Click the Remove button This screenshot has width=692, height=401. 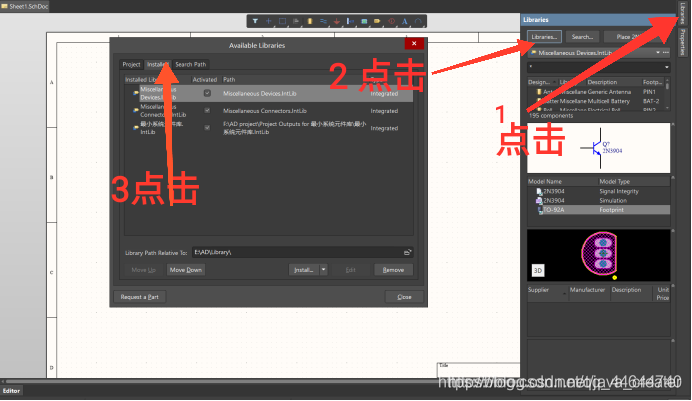[x=393, y=270]
